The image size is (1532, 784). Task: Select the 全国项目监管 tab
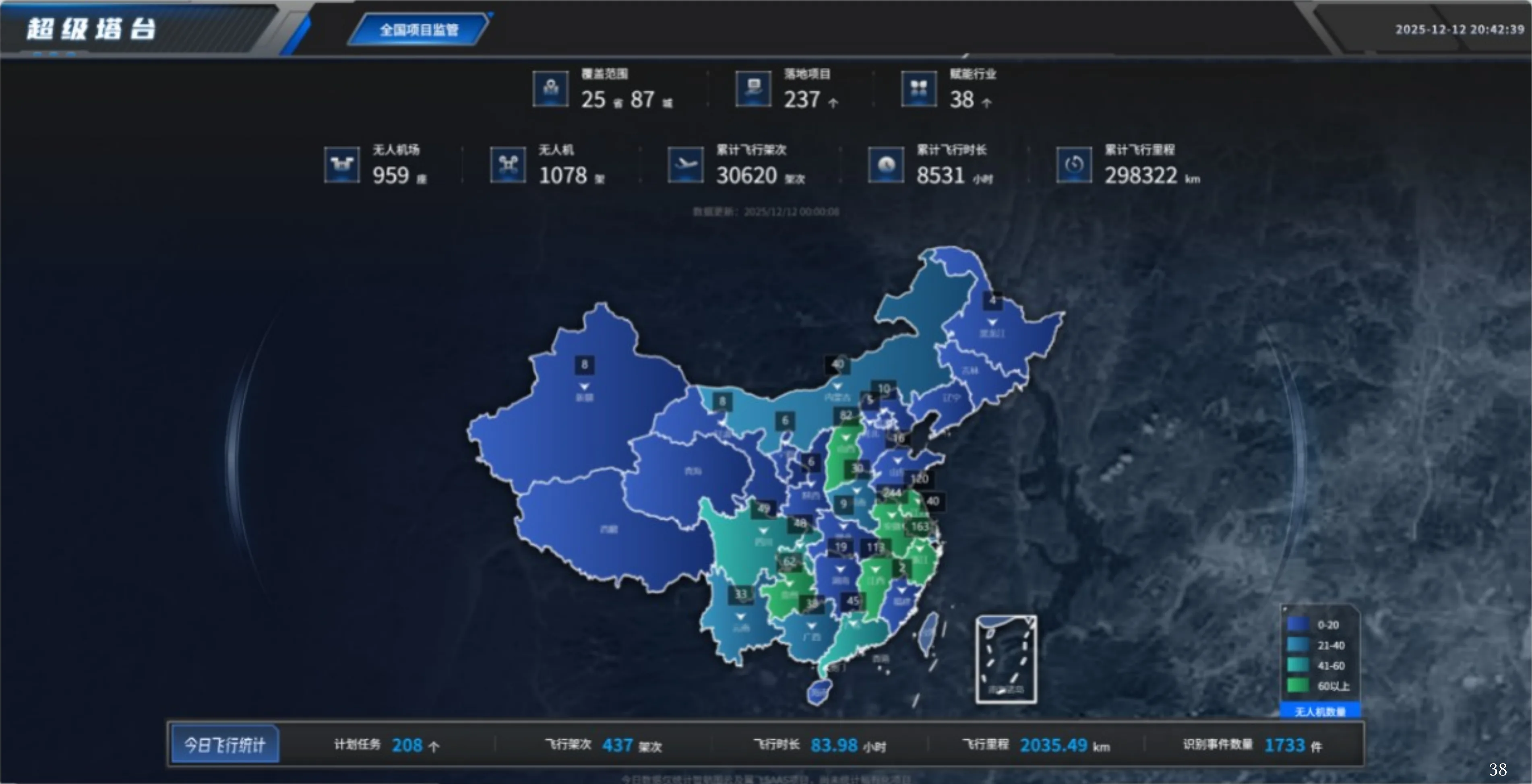click(419, 30)
